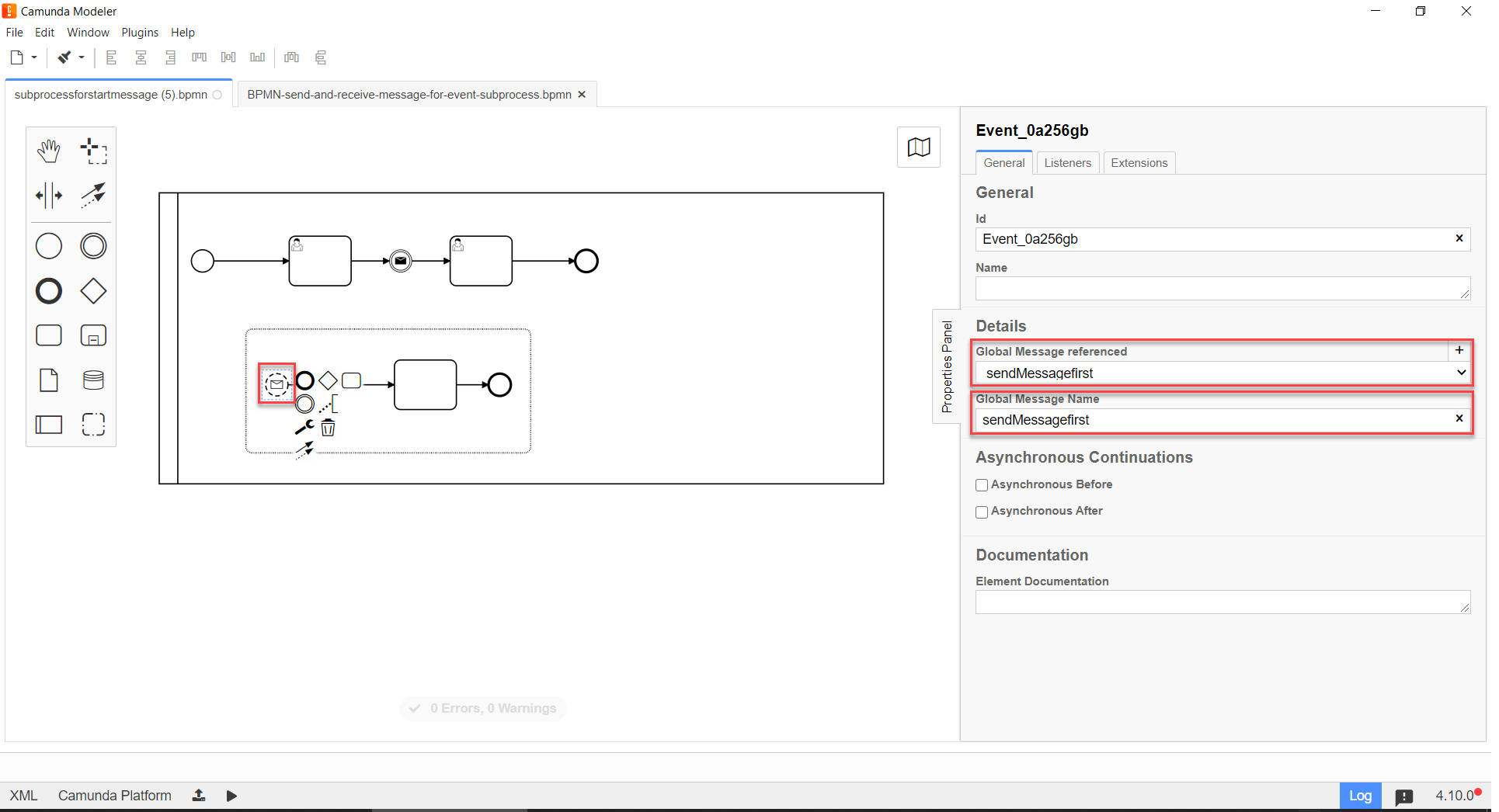This screenshot has width=1499, height=812.
Task: Collapse the Properties Panel toggle
Action: [946, 366]
